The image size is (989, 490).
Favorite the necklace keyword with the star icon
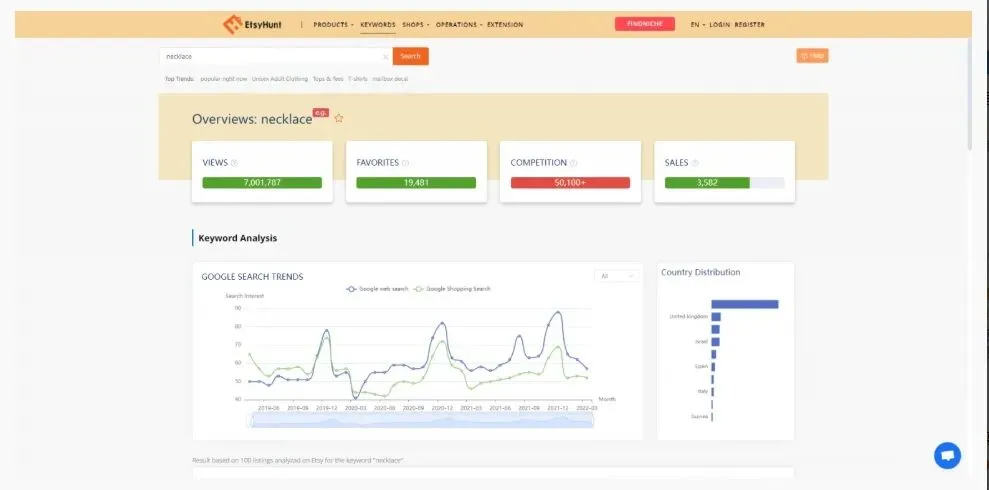pos(339,118)
